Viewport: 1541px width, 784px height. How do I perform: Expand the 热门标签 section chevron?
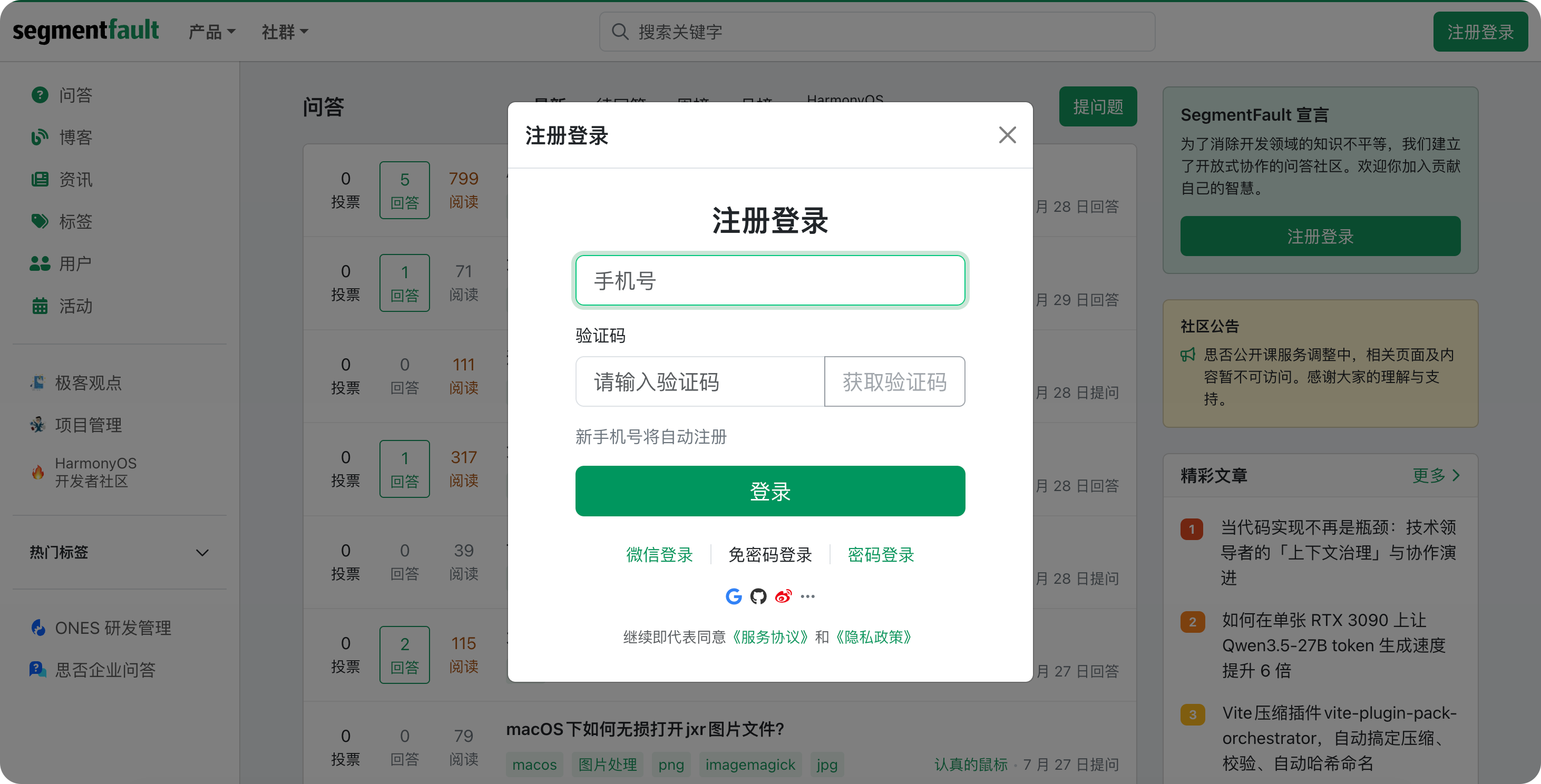(x=202, y=553)
